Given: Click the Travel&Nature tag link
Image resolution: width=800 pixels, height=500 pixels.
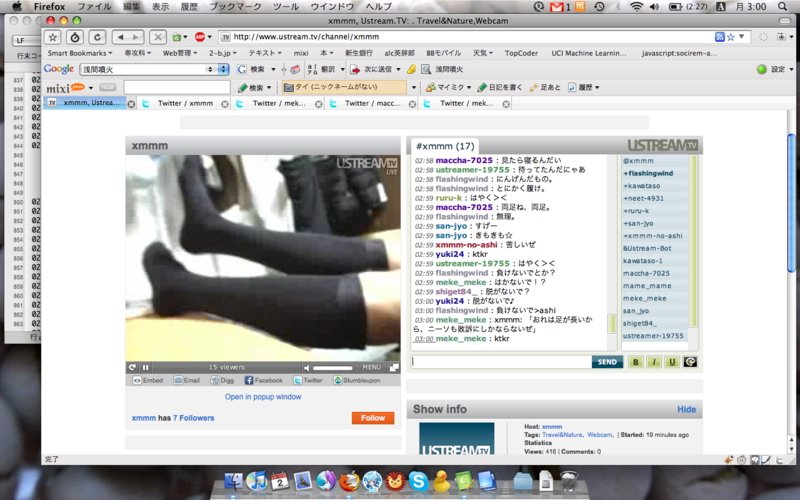Looking at the screenshot, I should pos(562,435).
